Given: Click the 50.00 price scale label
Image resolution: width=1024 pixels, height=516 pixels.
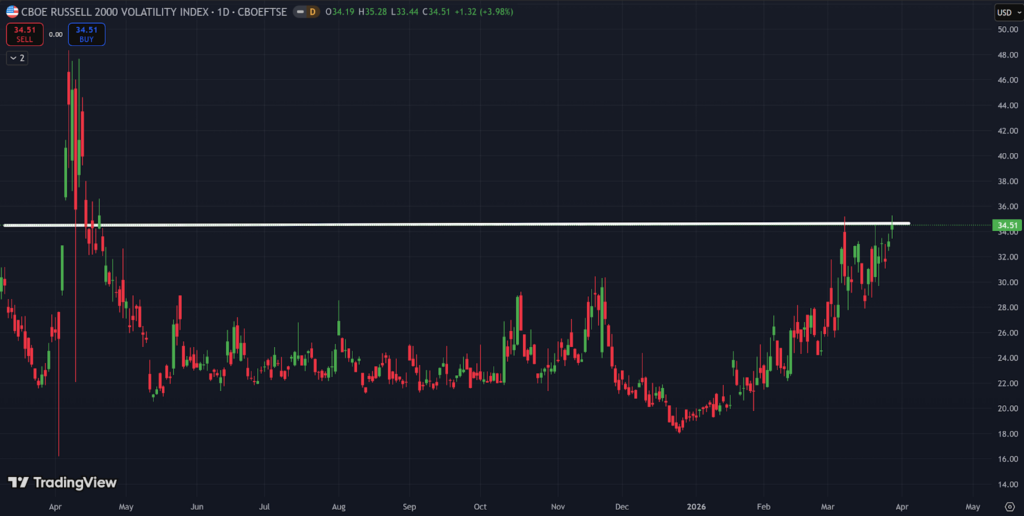Looking at the screenshot, I should pos(1006,29).
